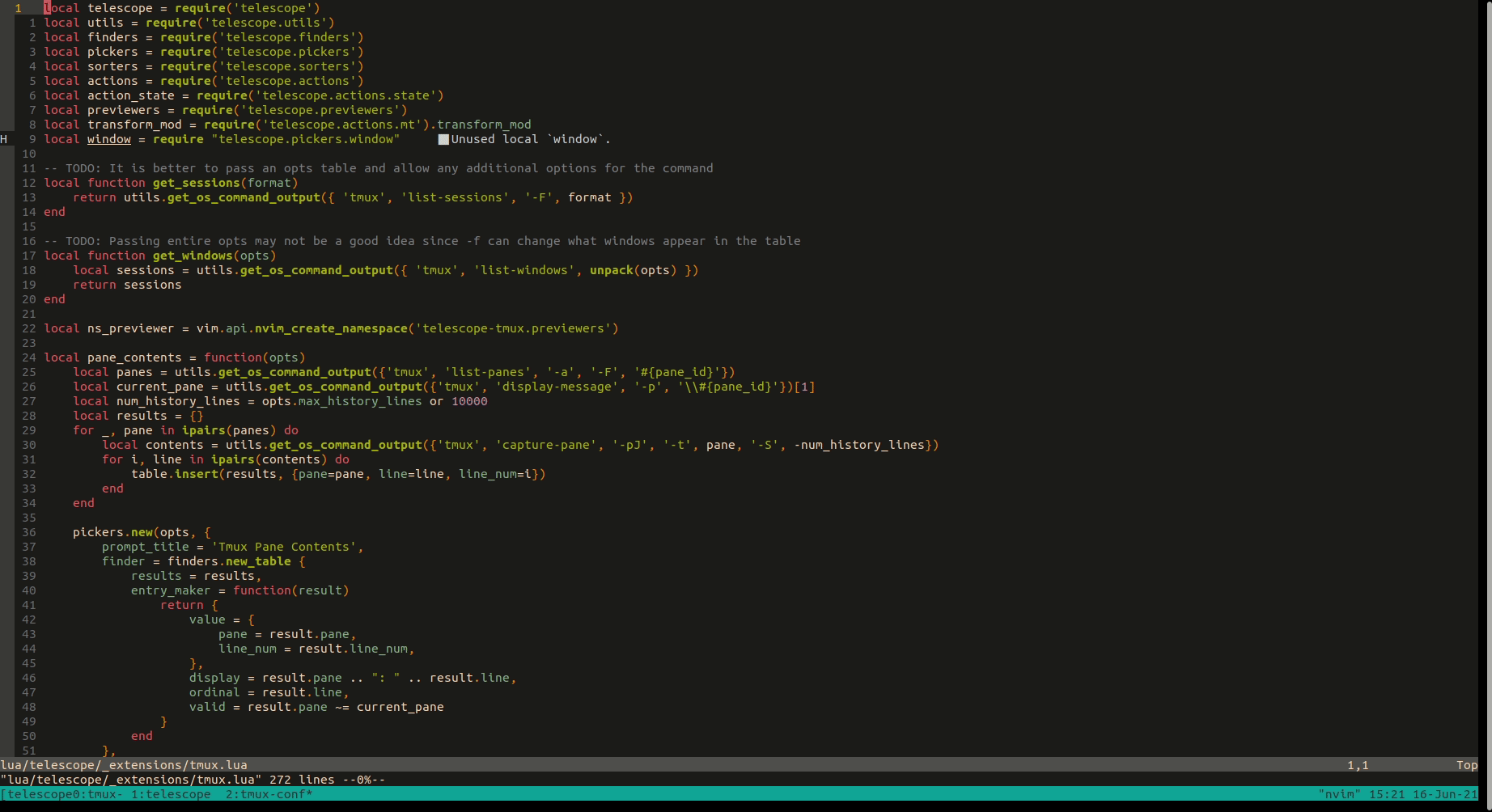
Task: Click the number "10000" on line 27
Action: [x=469, y=401]
